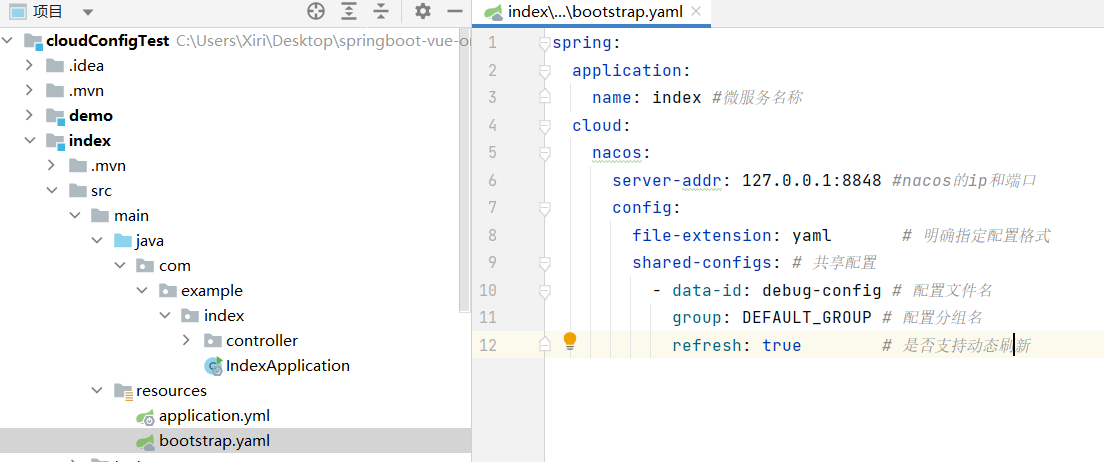
Task: Collapse the main folder
Action: point(75,216)
